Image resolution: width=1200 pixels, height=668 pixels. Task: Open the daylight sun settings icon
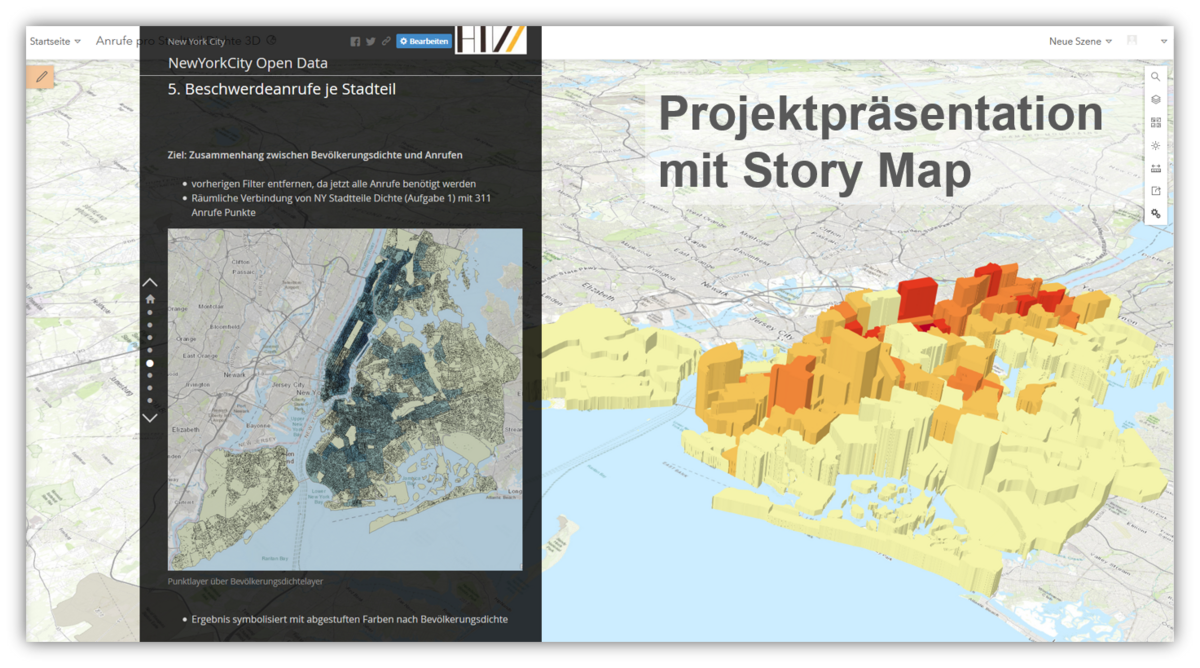[x=1155, y=146]
